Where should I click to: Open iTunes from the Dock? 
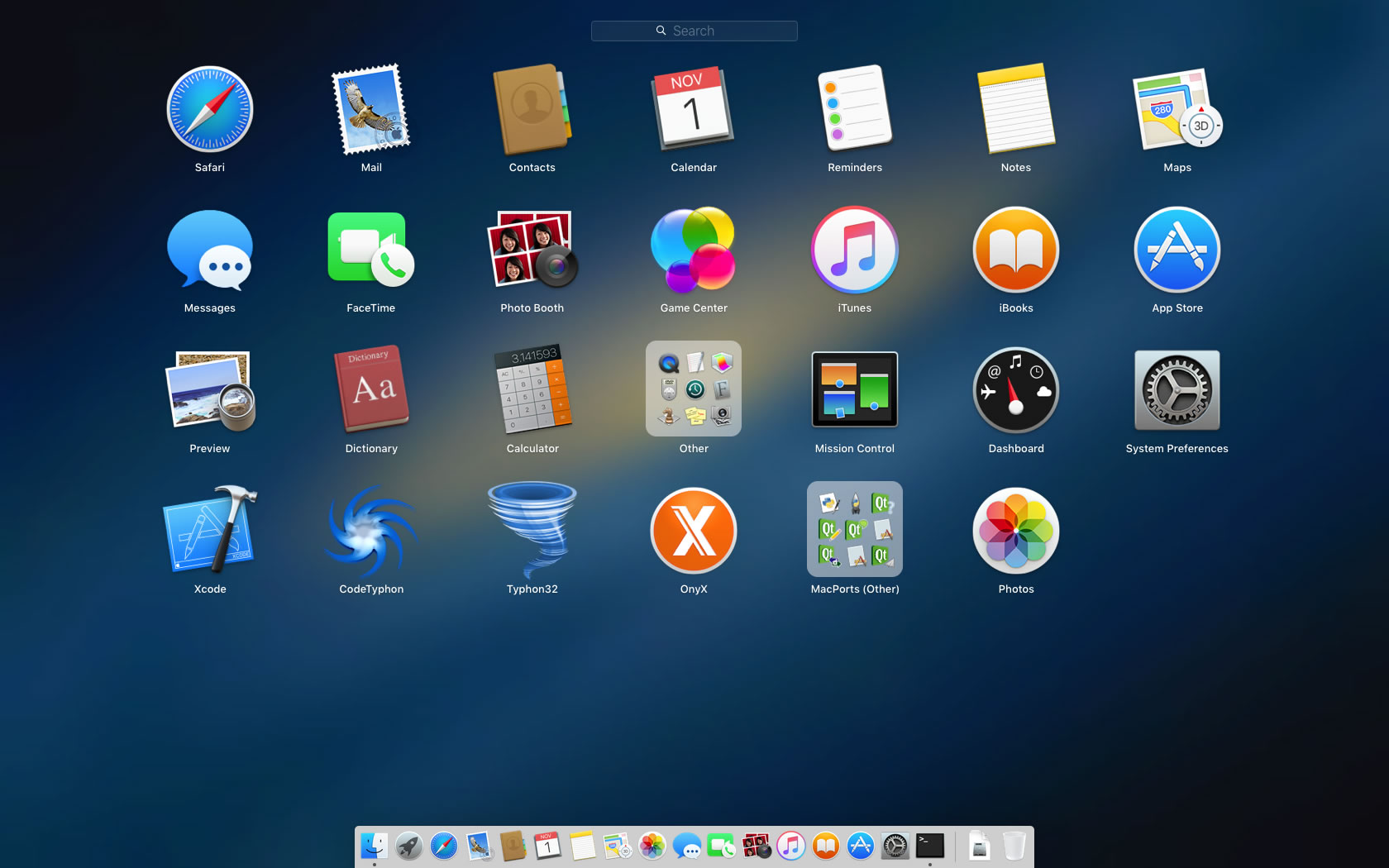click(x=791, y=846)
